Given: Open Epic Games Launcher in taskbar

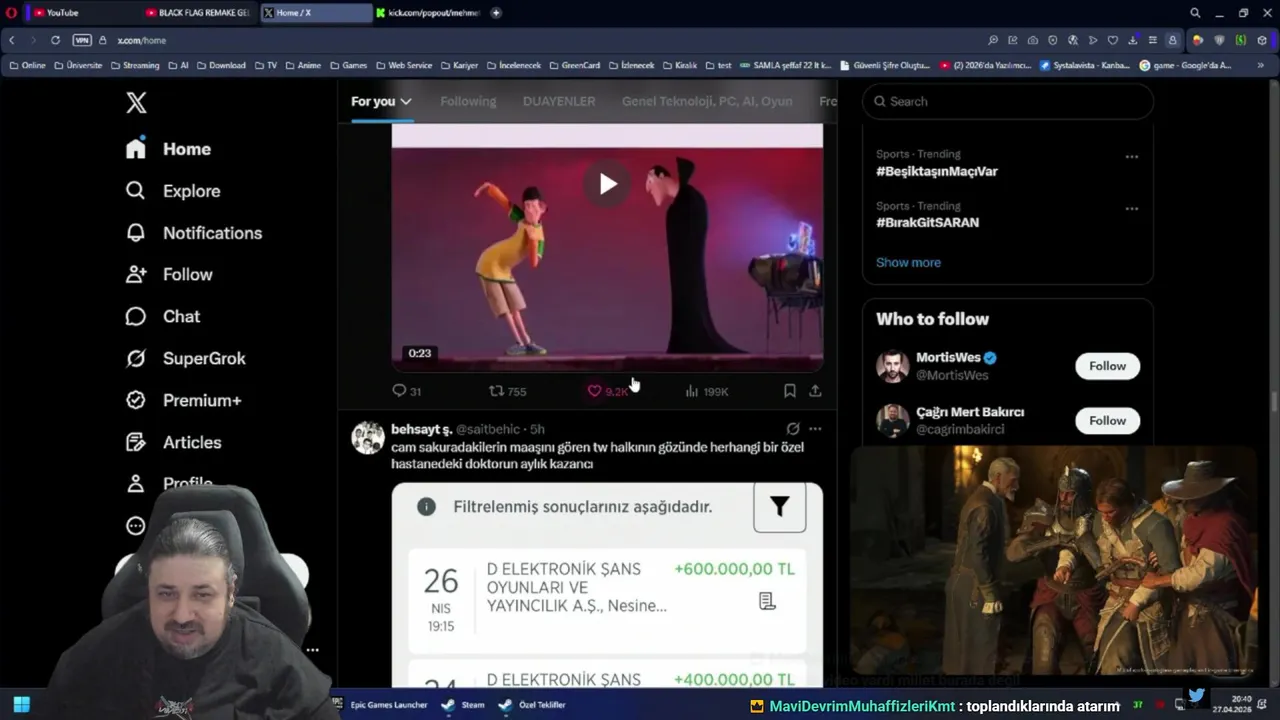Looking at the screenshot, I should 379,705.
